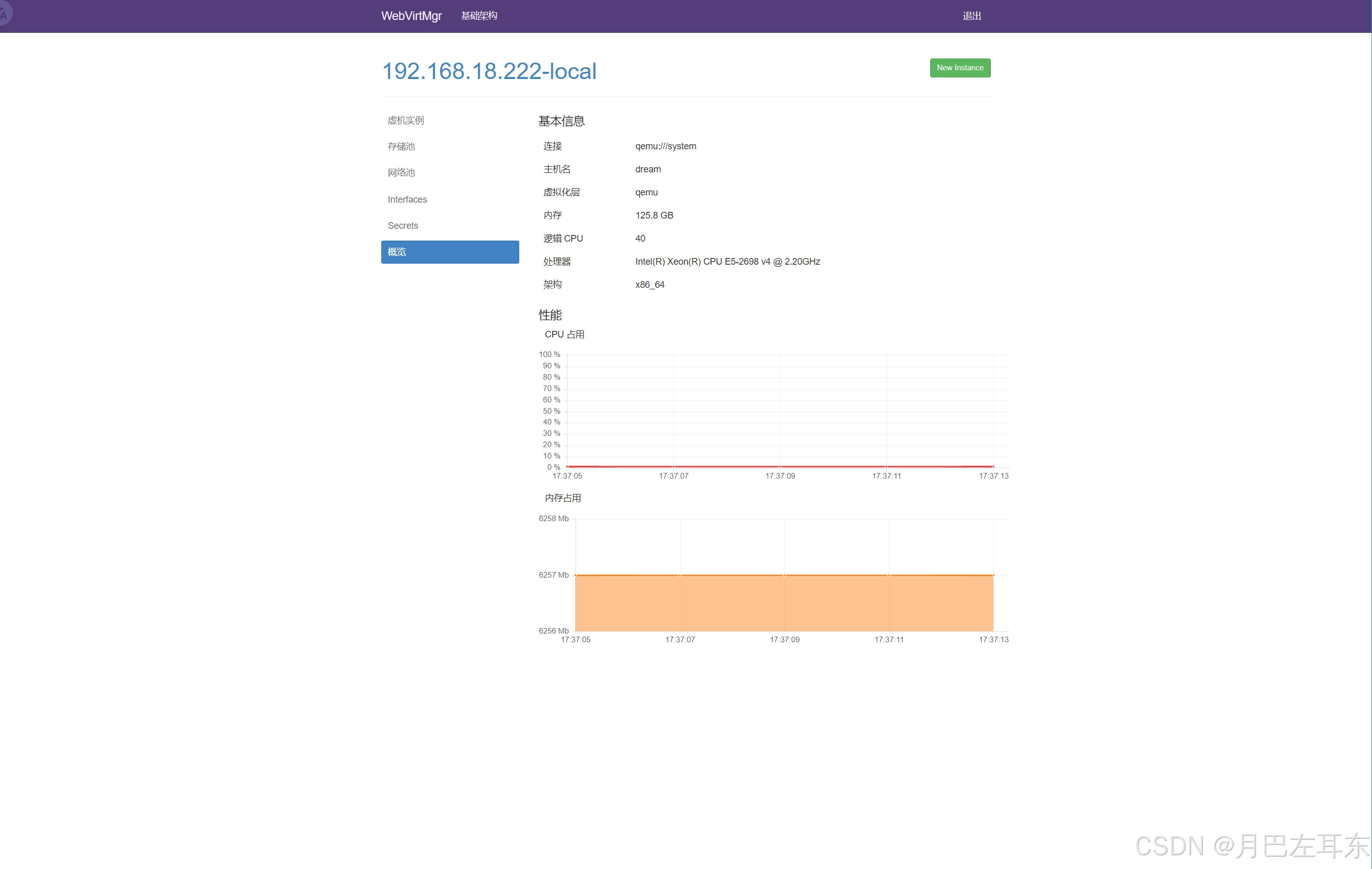This screenshot has height=869, width=1372.
Task: Click the New Instance button
Action: [958, 67]
